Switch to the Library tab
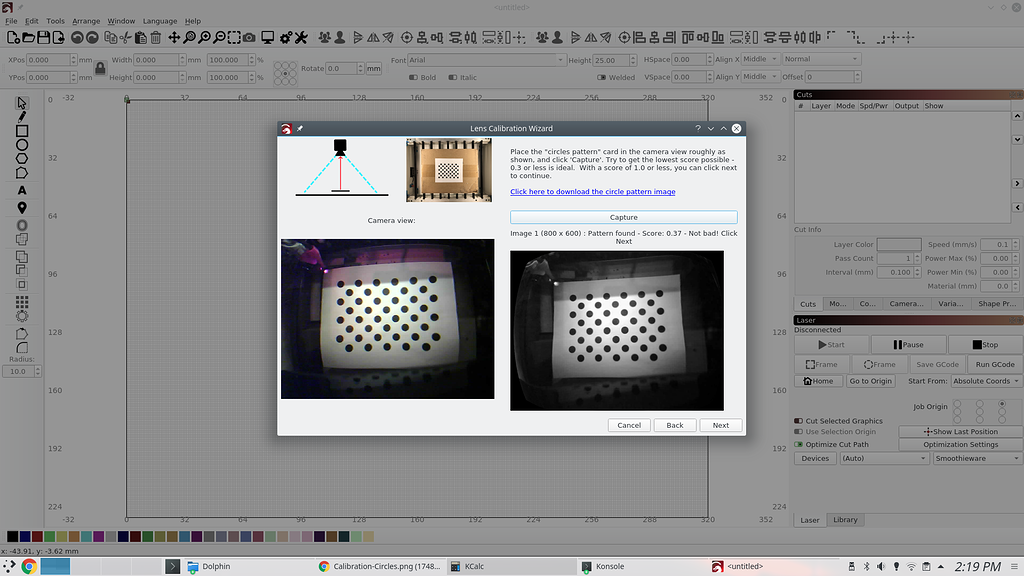The image size is (1024, 576). tap(845, 519)
